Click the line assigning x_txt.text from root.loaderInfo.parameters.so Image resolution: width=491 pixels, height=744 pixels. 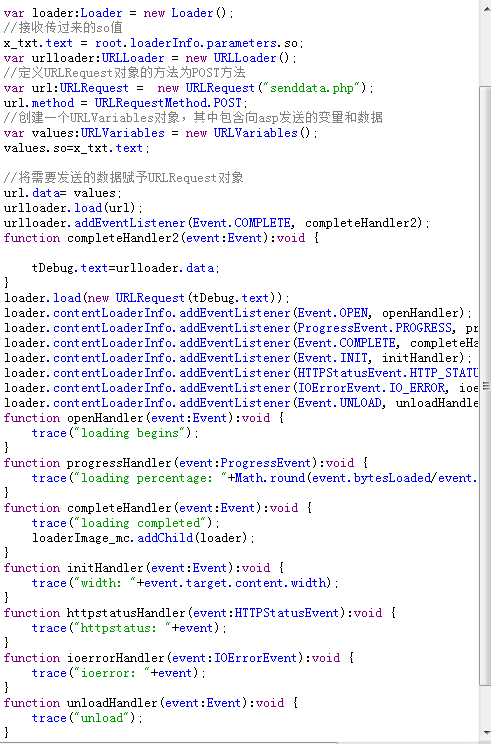tap(153, 43)
